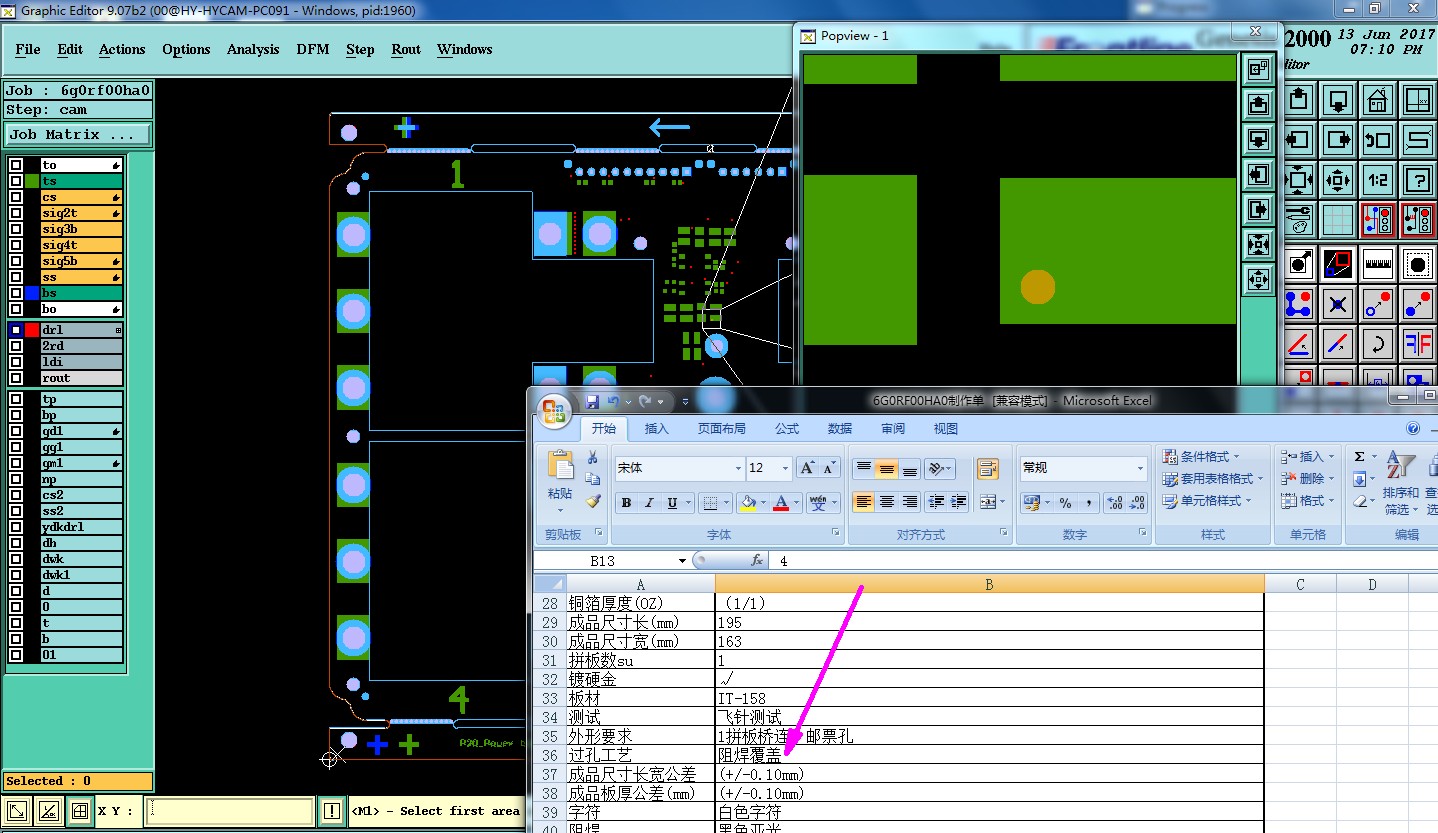1438x833 pixels.
Task: Open the font size dropdown showing 12
Action: pos(785,468)
